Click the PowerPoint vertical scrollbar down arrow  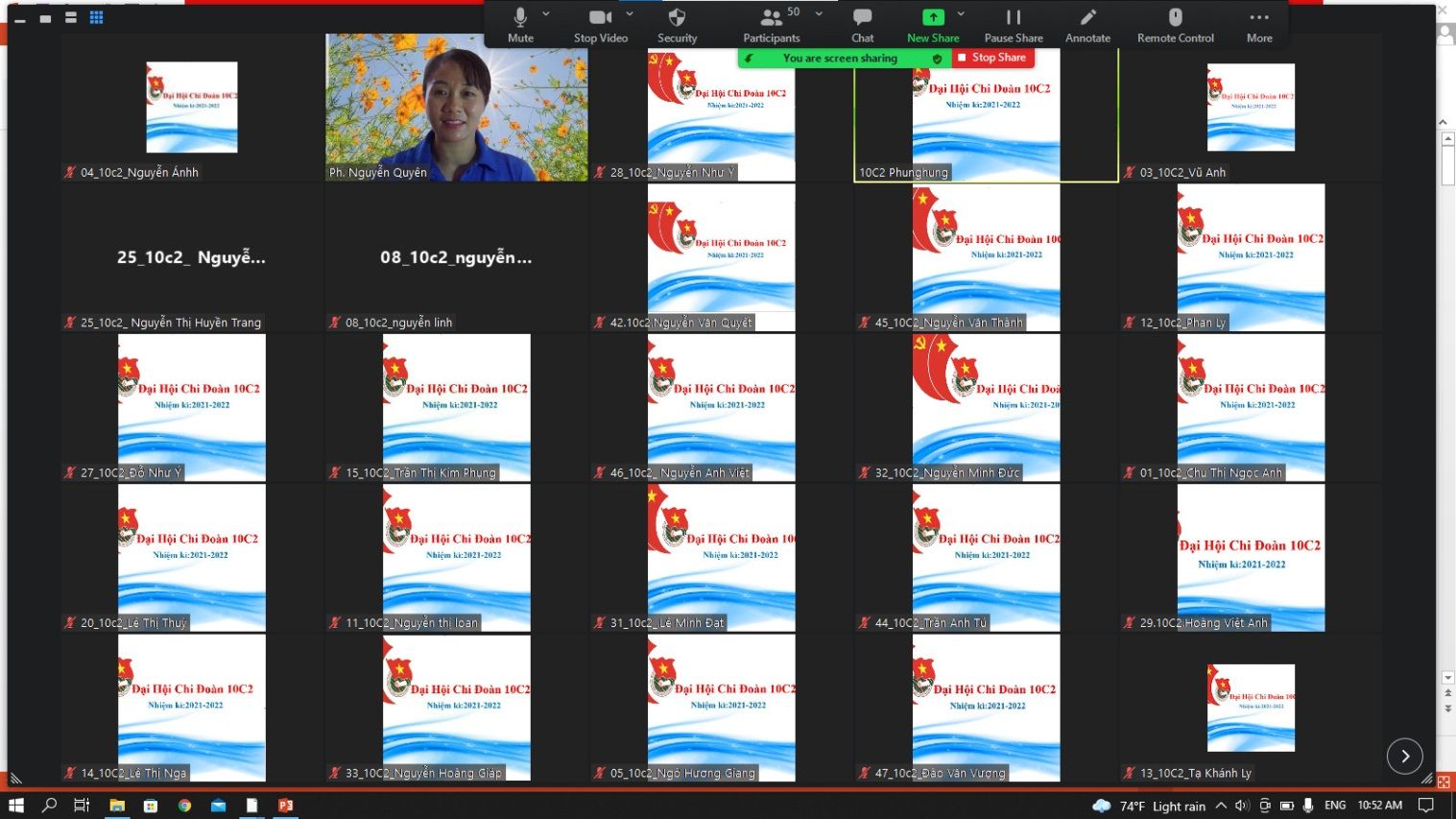[x=1448, y=678]
